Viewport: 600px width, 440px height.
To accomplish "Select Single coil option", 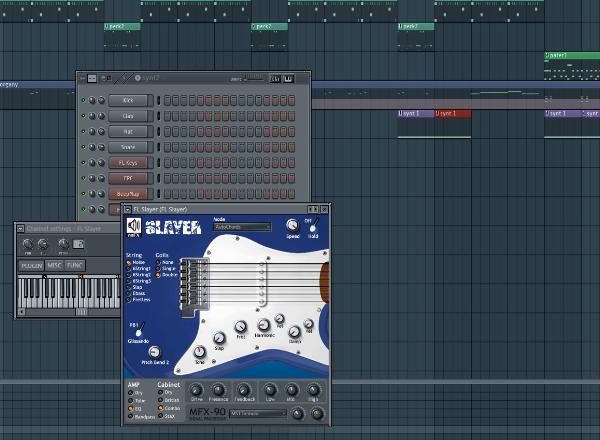I will [166, 269].
